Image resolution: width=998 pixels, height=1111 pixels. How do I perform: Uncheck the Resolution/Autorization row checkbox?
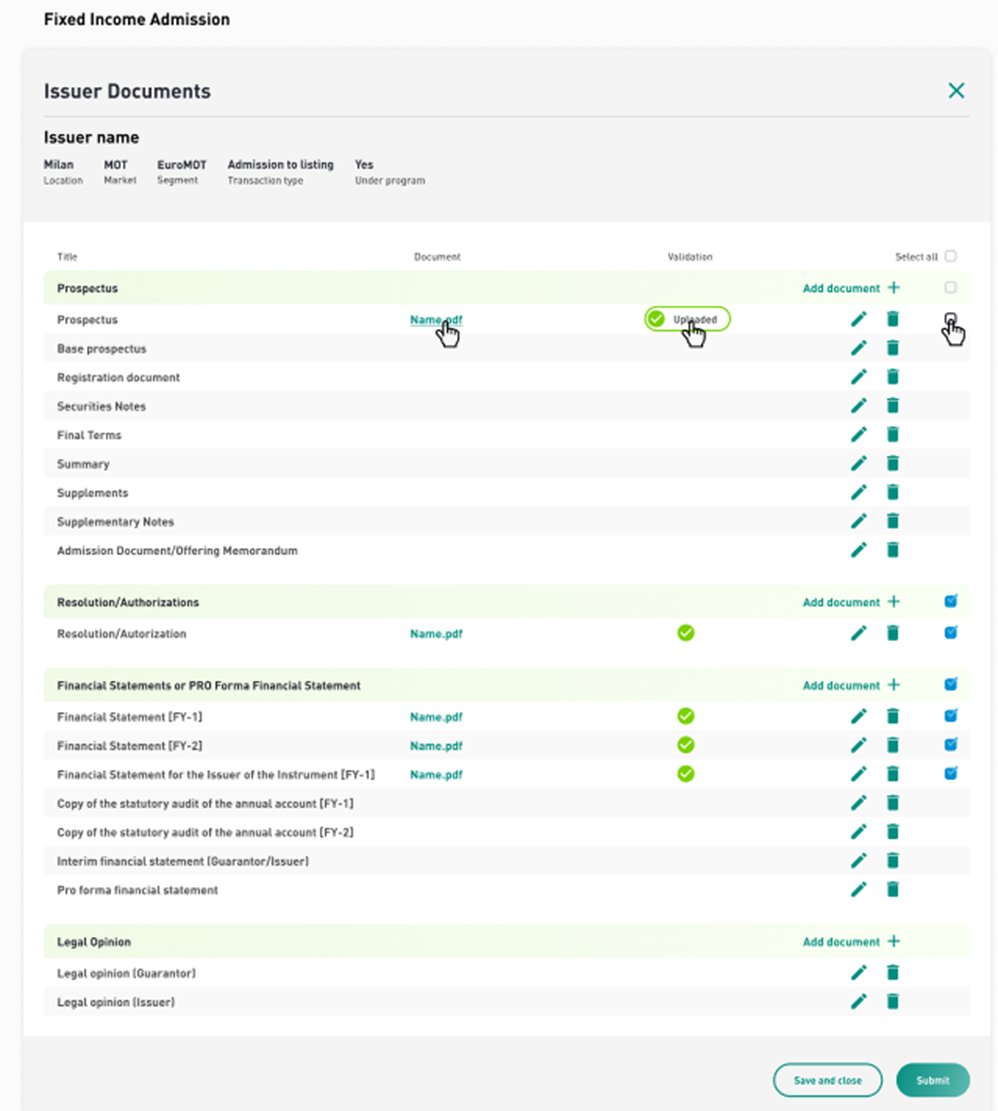951,632
